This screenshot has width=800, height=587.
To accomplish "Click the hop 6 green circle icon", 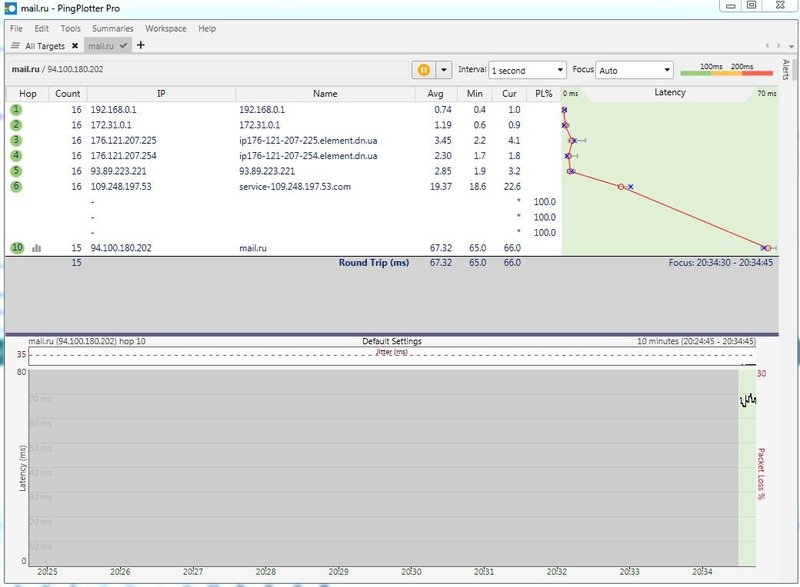I will pos(16,186).
